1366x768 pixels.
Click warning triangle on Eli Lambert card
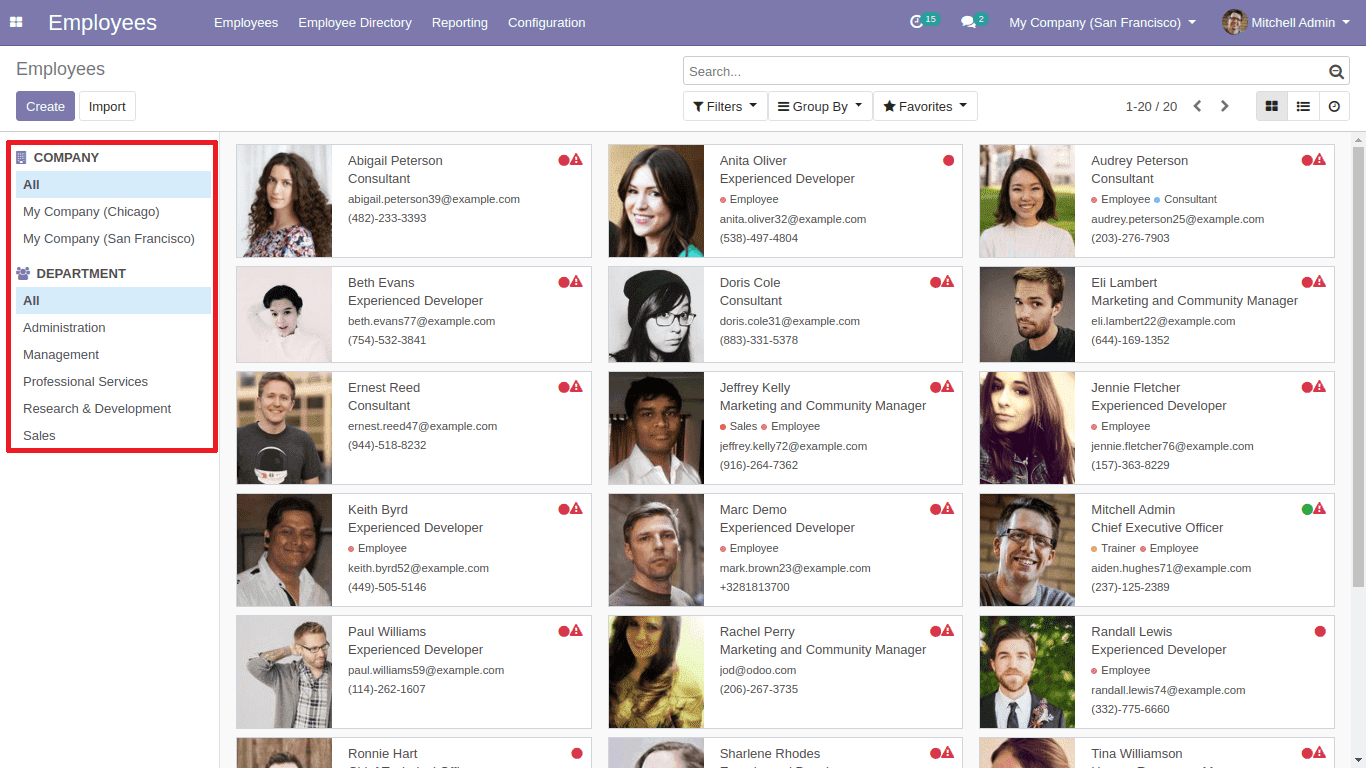[x=1319, y=282]
